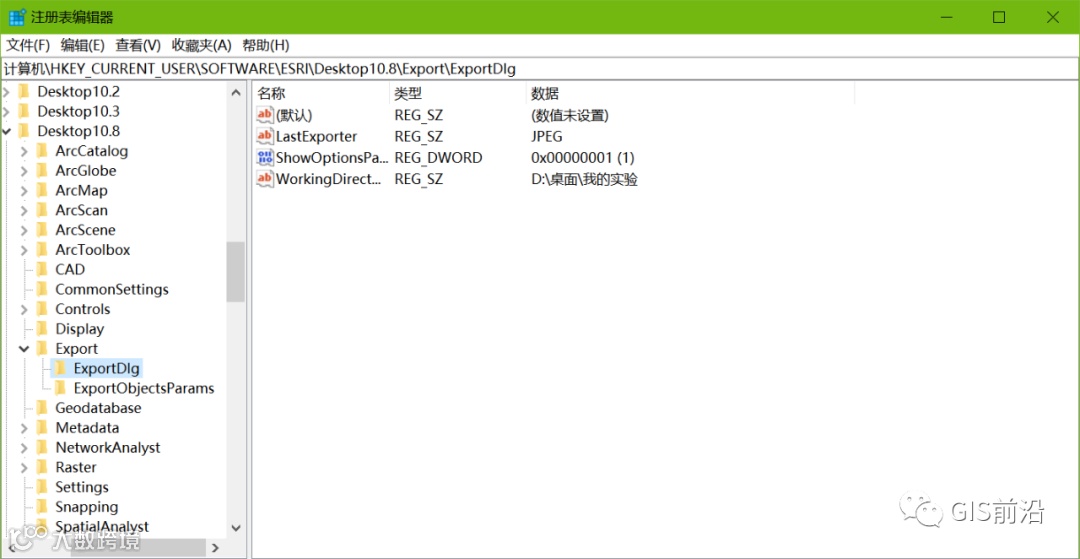1080x559 pixels.
Task: Click the Display folder icon
Action: tap(42, 329)
